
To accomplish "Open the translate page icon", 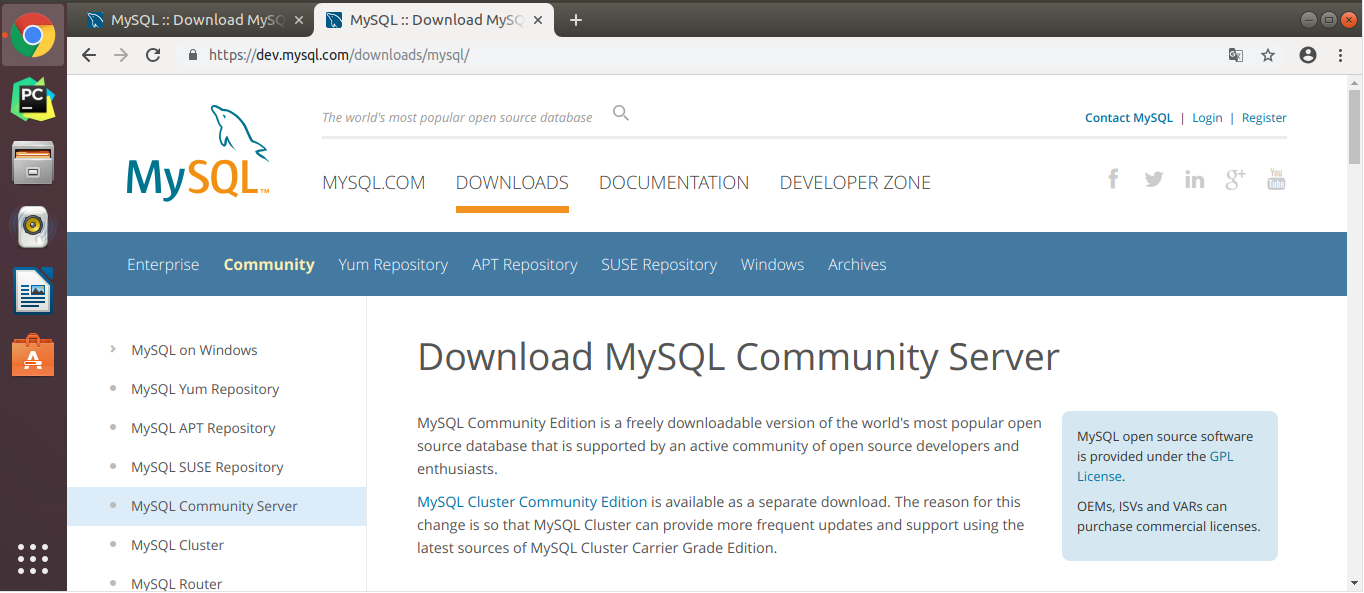I will [1236, 55].
